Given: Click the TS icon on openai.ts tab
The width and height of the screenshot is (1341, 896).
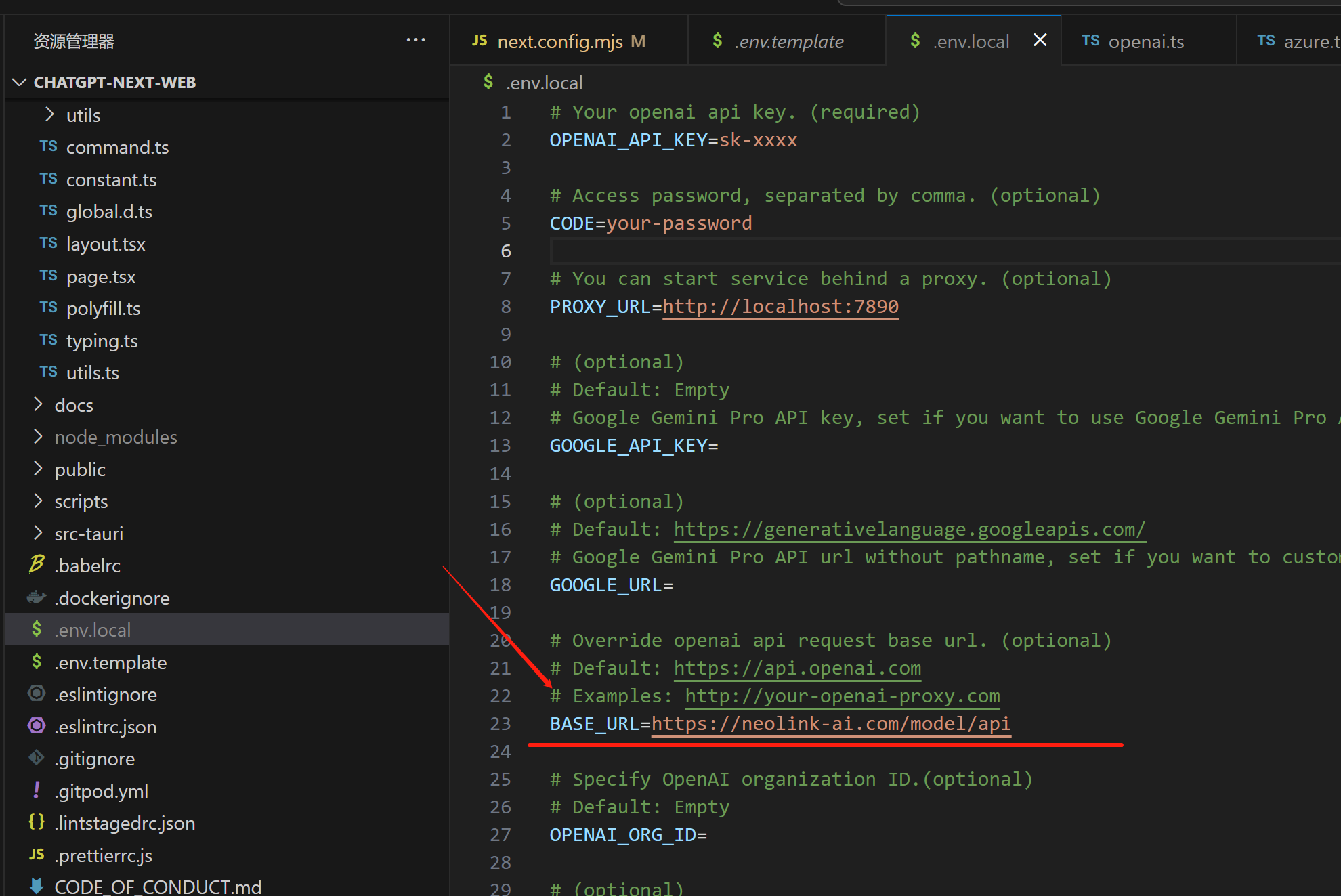Looking at the screenshot, I should click(x=1090, y=41).
